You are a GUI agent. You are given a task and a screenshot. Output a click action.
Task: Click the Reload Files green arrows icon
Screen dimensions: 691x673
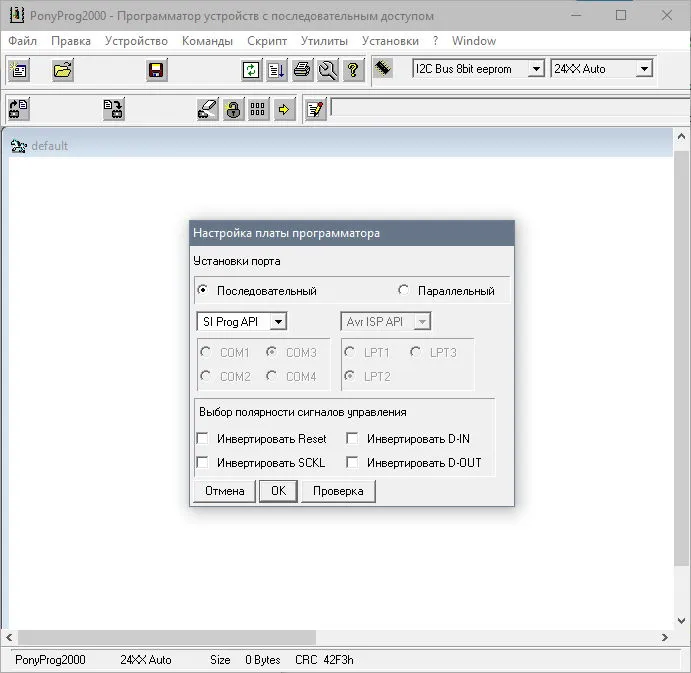point(251,70)
